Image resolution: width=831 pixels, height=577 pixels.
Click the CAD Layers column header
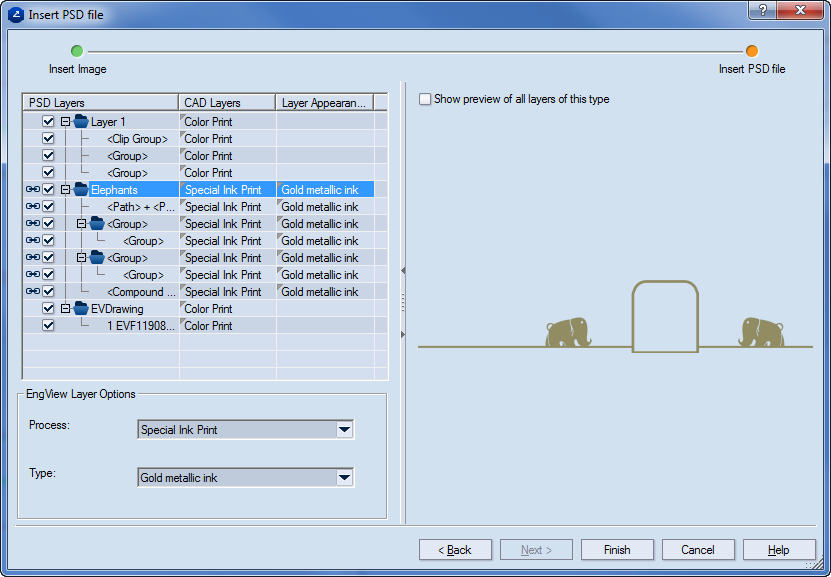coord(227,103)
